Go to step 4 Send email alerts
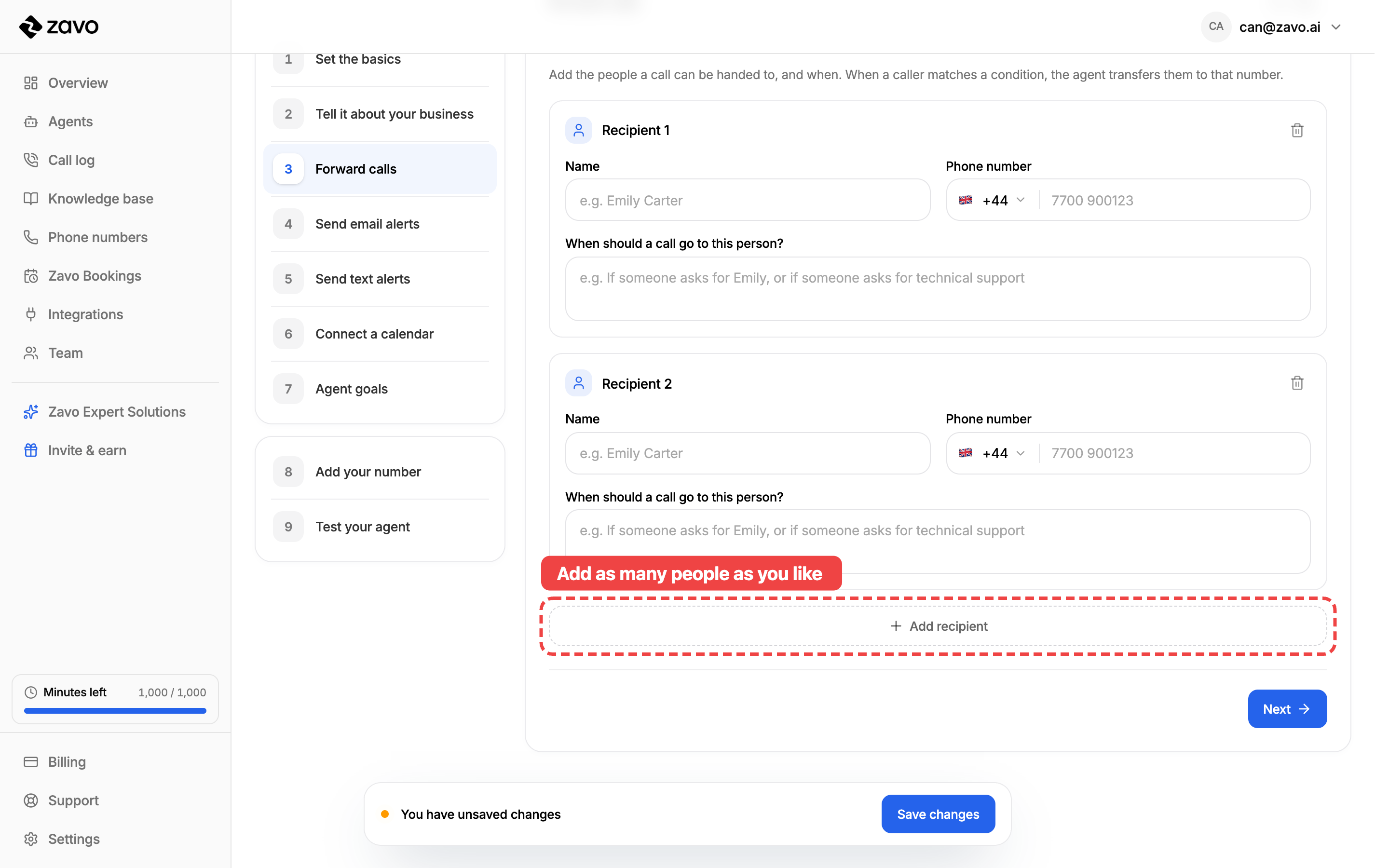The width and height of the screenshot is (1389, 868). point(380,224)
